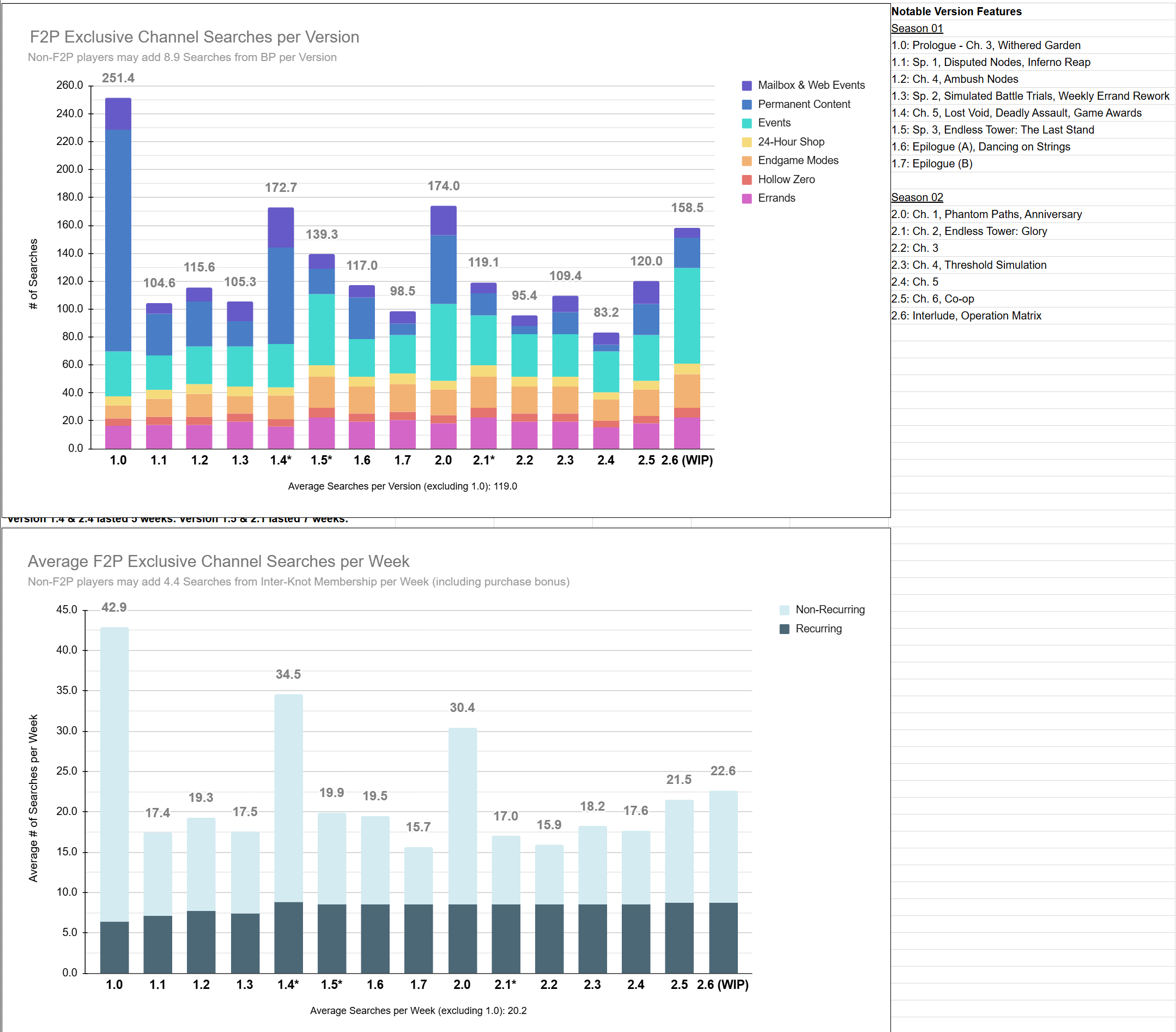Click the Mailbox & Web Events legend swatch
The height and width of the screenshot is (1032, 1176).
tap(747, 86)
